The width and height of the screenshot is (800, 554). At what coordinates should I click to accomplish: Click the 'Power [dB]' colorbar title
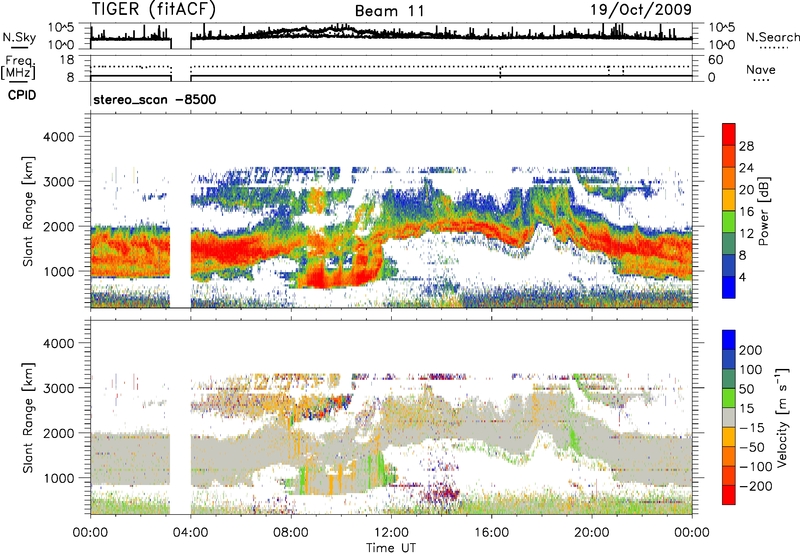coord(764,211)
